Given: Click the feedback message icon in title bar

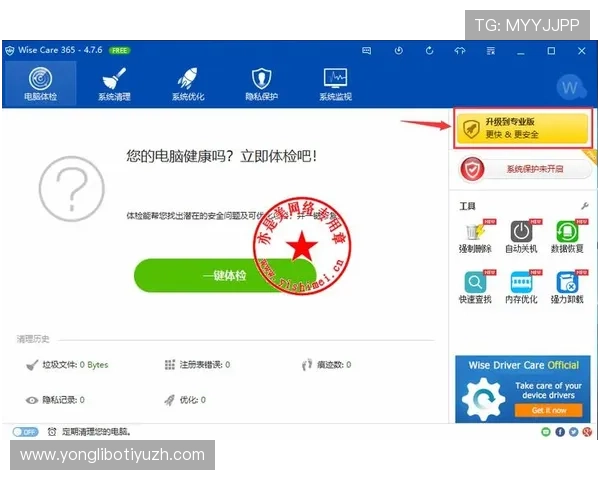Looking at the screenshot, I should click(367, 51).
